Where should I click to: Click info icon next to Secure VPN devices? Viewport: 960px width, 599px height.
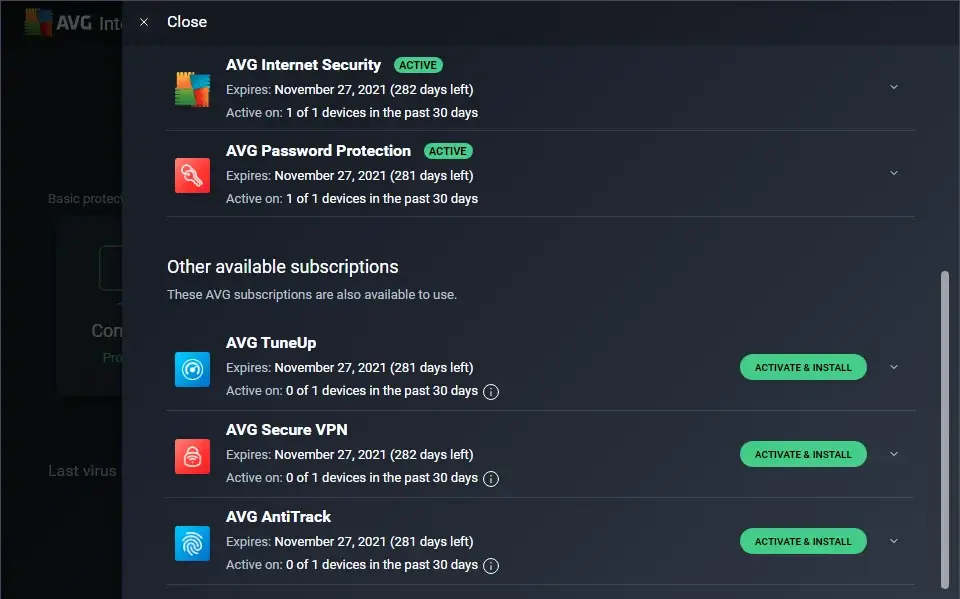pos(491,479)
